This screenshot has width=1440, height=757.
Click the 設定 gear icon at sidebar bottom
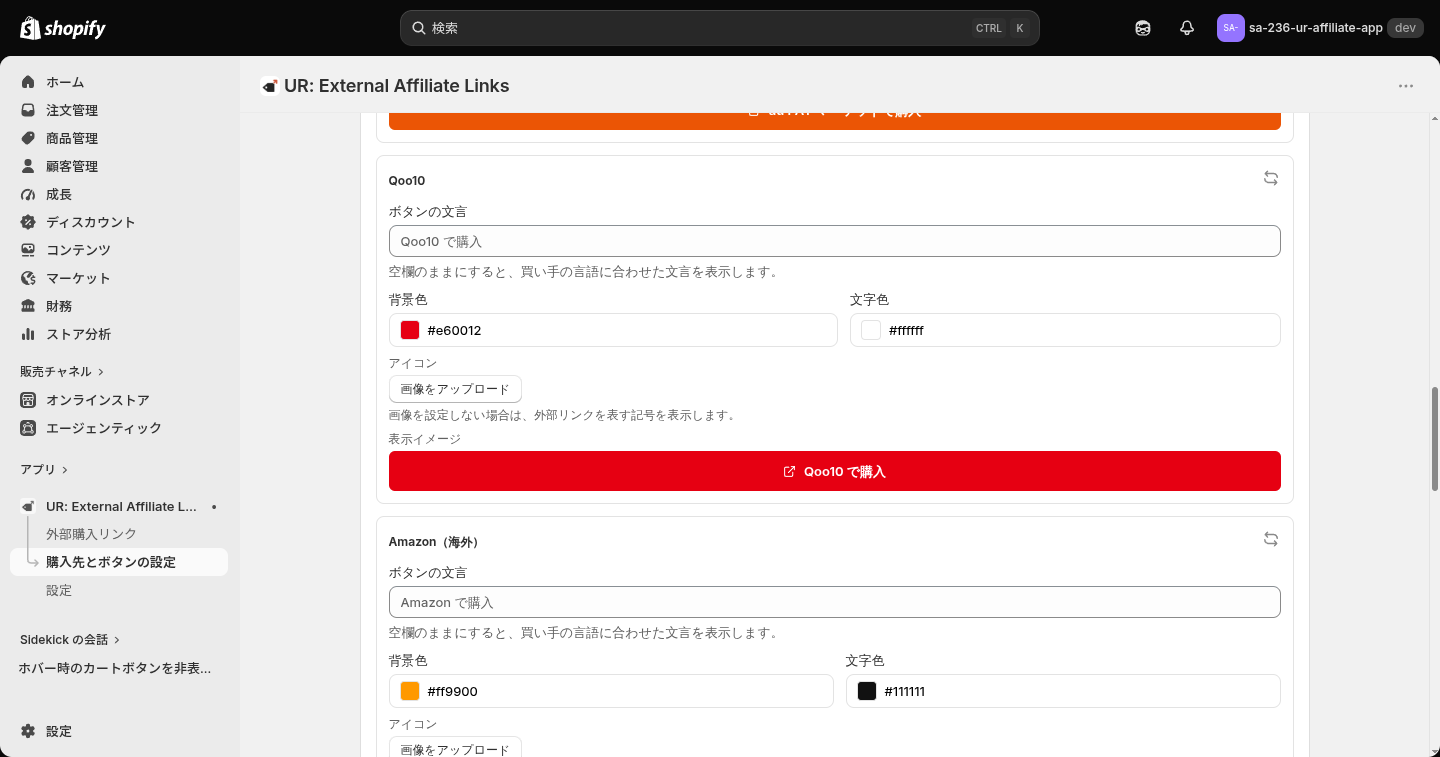click(28, 731)
